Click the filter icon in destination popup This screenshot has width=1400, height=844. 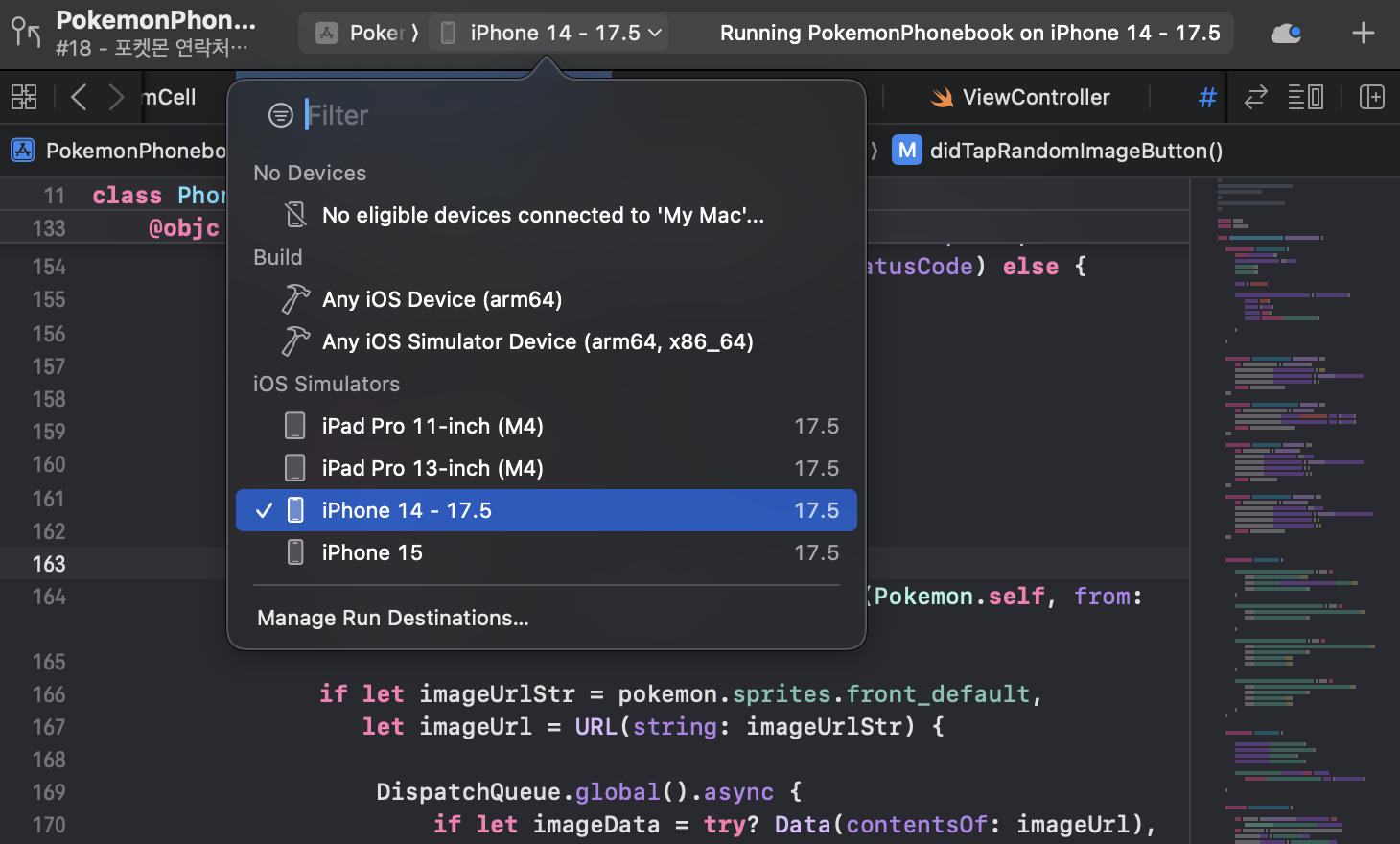click(x=280, y=115)
